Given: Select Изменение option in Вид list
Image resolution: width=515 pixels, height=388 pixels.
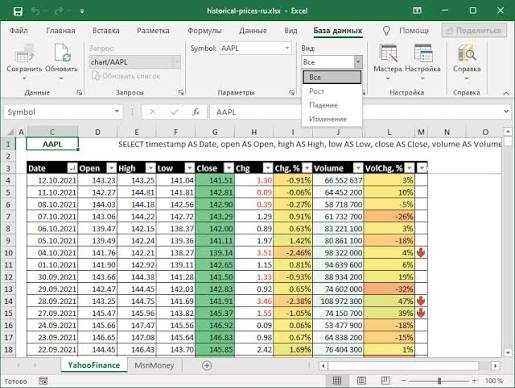Looking at the screenshot, I should [332, 119].
